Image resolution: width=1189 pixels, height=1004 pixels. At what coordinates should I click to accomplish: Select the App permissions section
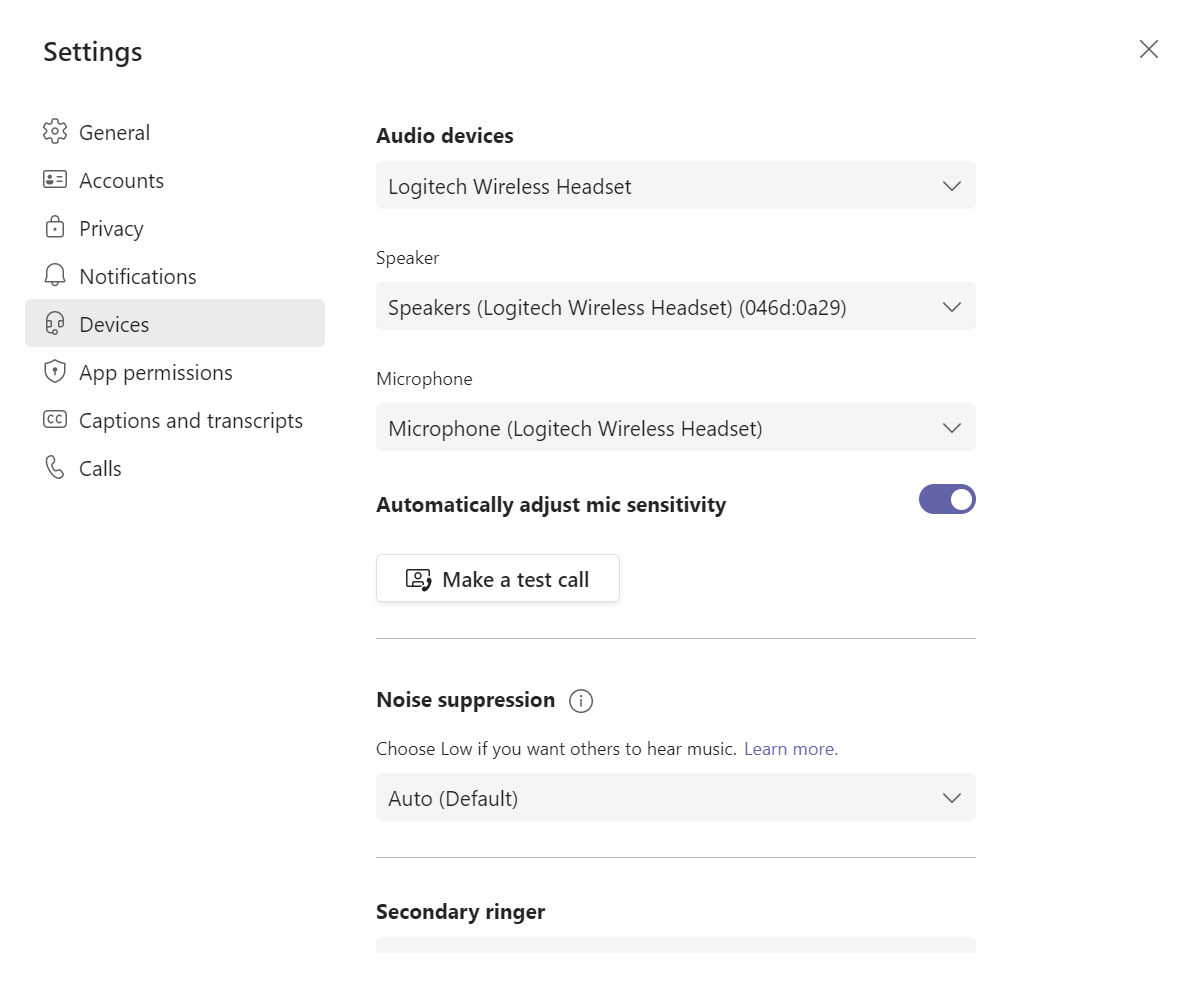(x=155, y=373)
